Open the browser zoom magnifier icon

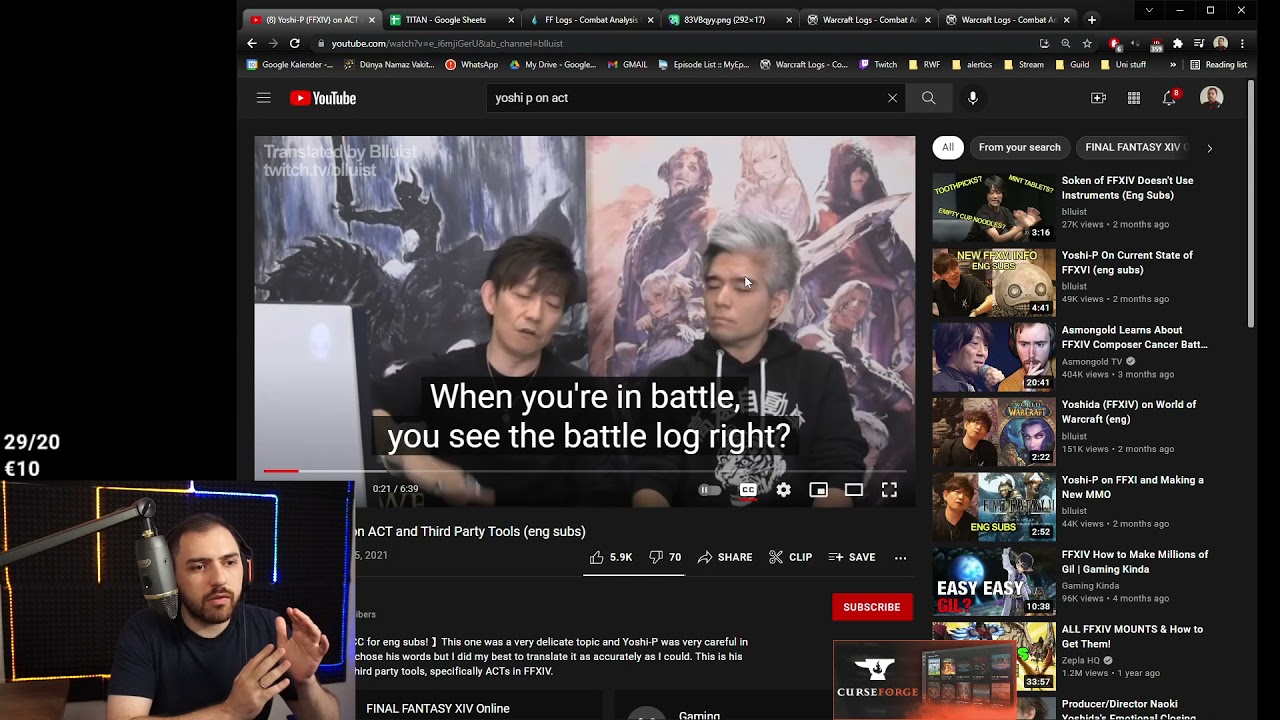pos(1065,43)
